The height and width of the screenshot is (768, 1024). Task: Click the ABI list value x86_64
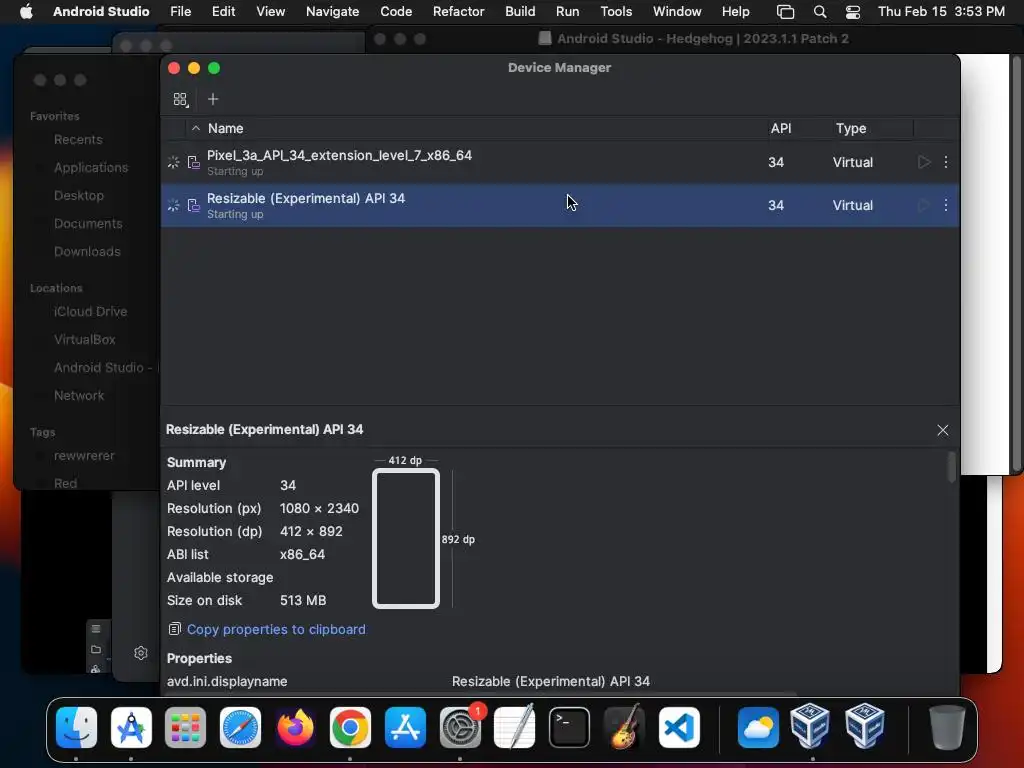(302, 554)
